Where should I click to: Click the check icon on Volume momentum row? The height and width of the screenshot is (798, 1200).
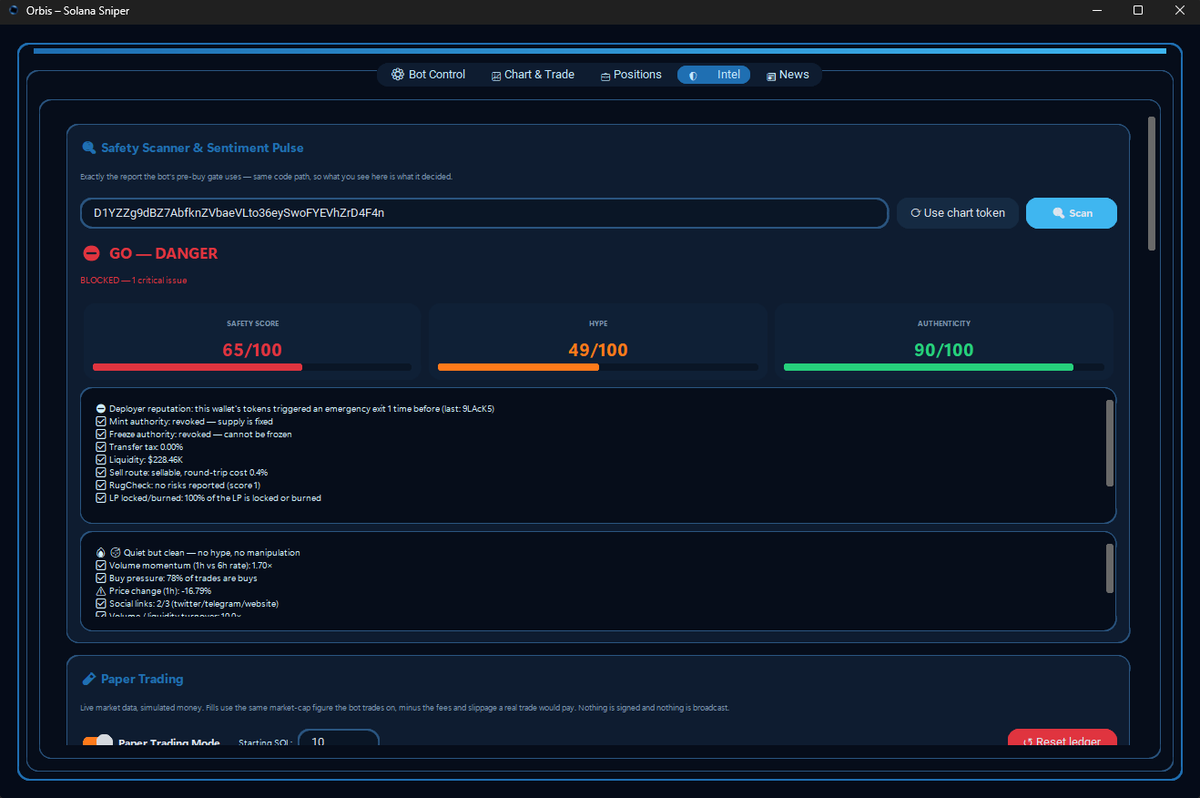click(x=101, y=566)
